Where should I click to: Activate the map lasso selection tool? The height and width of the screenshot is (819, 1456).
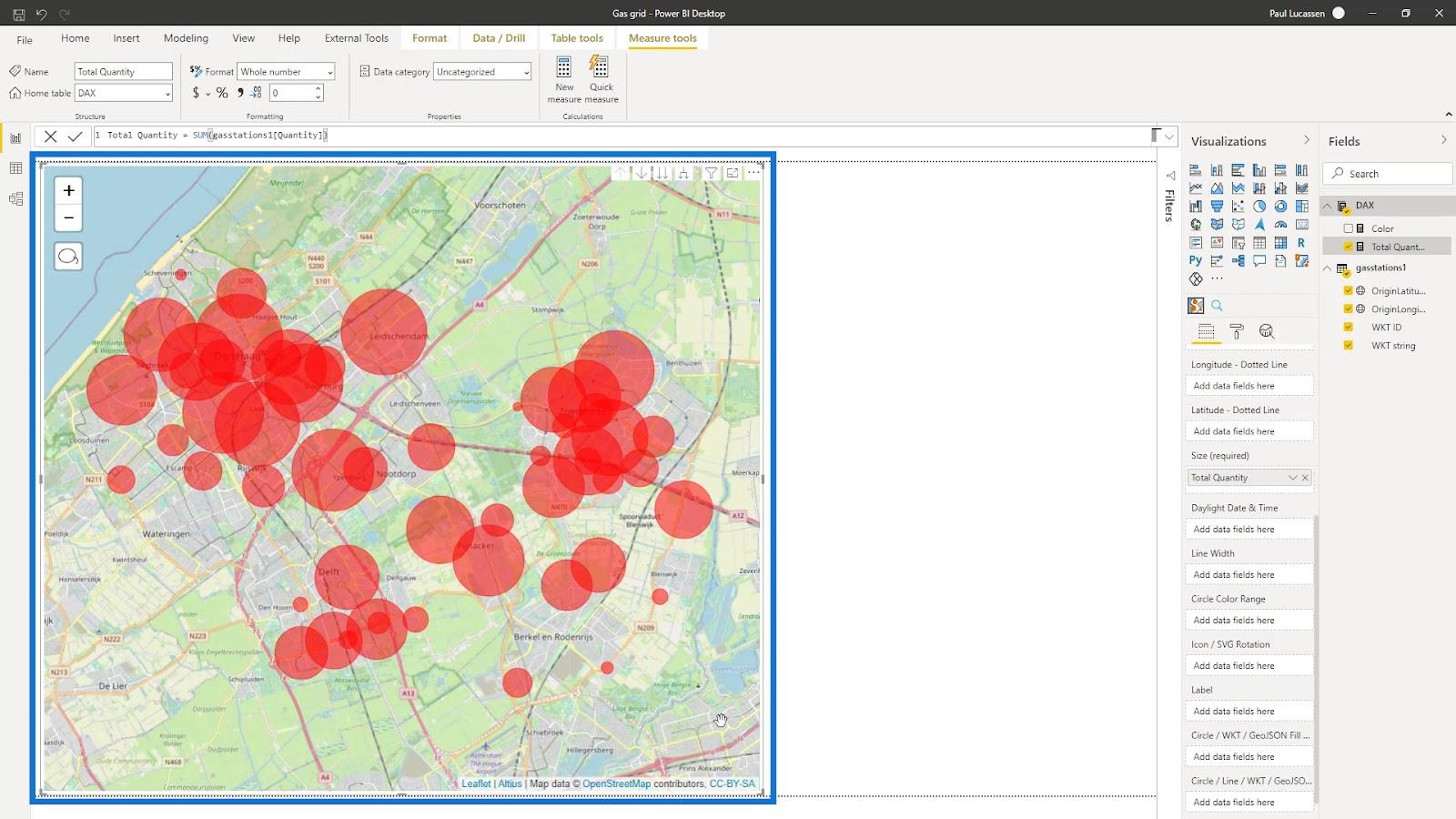pyautogui.click(x=68, y=257)
